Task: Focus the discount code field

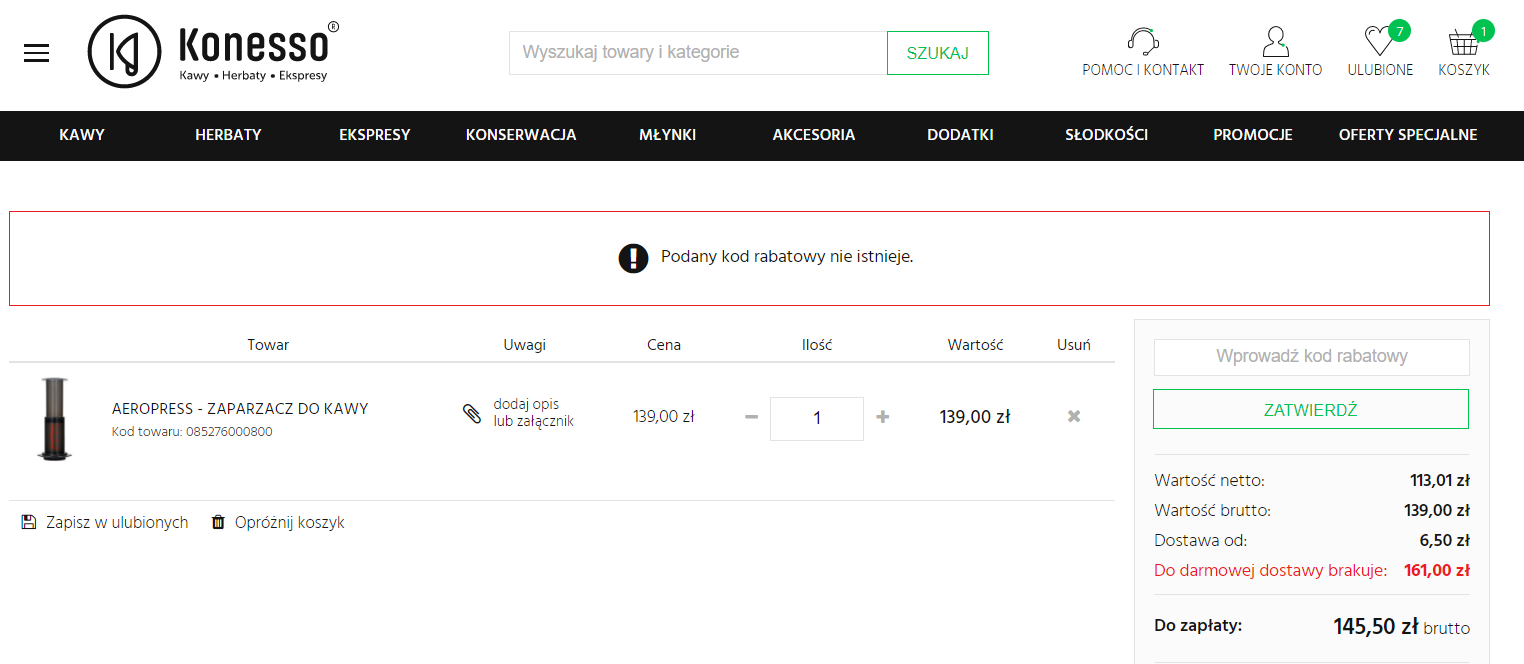Action: tap(1312, 357)
